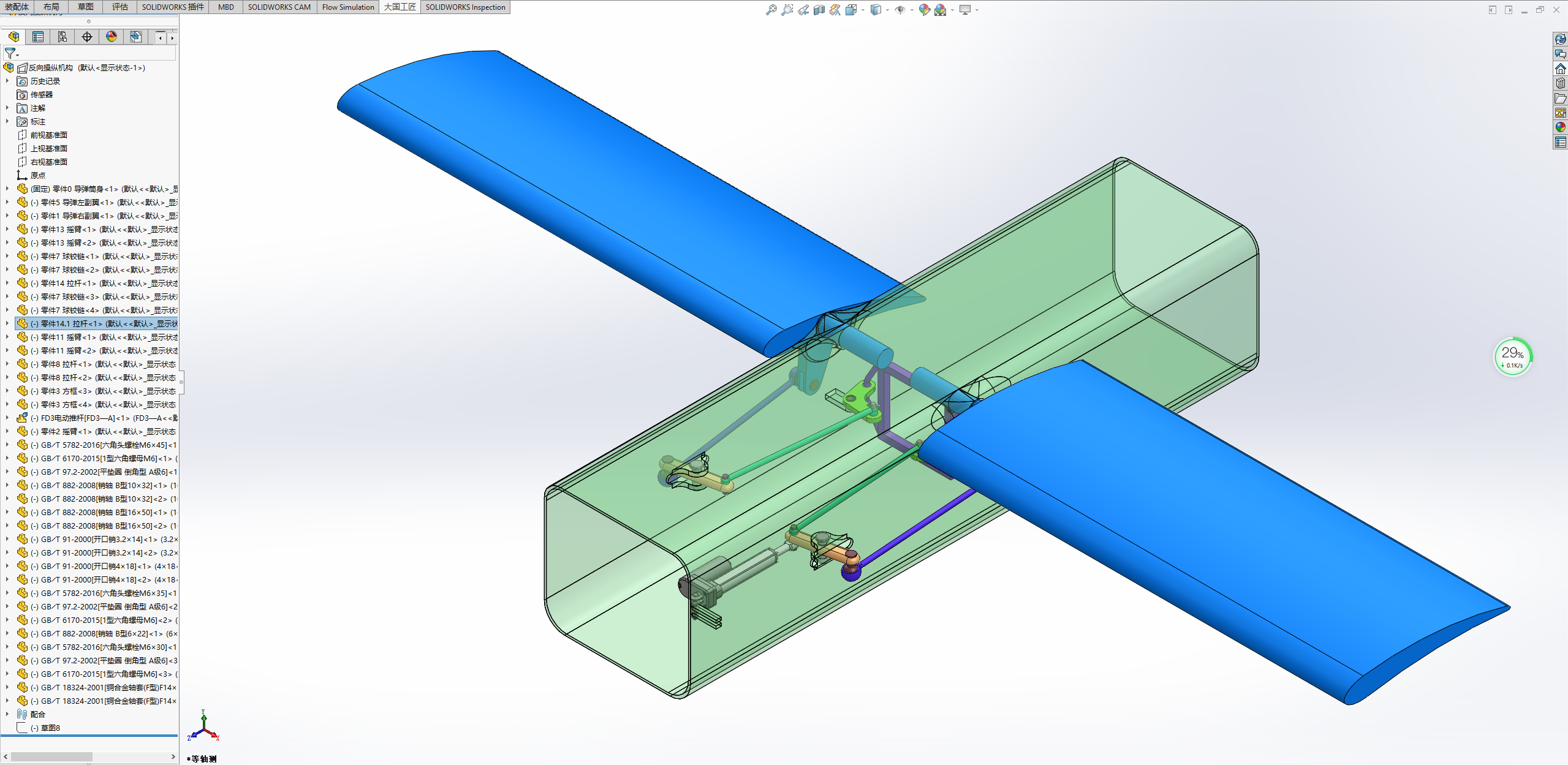The height and width of the screenshot is (765, 1568).
Task: Click View Settings monitor icon
Action: [965, 10]
